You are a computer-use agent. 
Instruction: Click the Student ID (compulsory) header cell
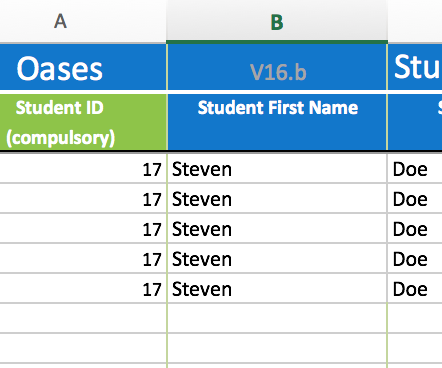pos(83,122)
